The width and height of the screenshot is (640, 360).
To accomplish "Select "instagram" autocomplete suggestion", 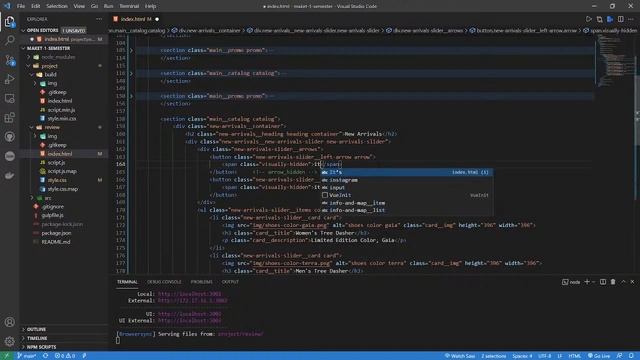I will [407, 180].
